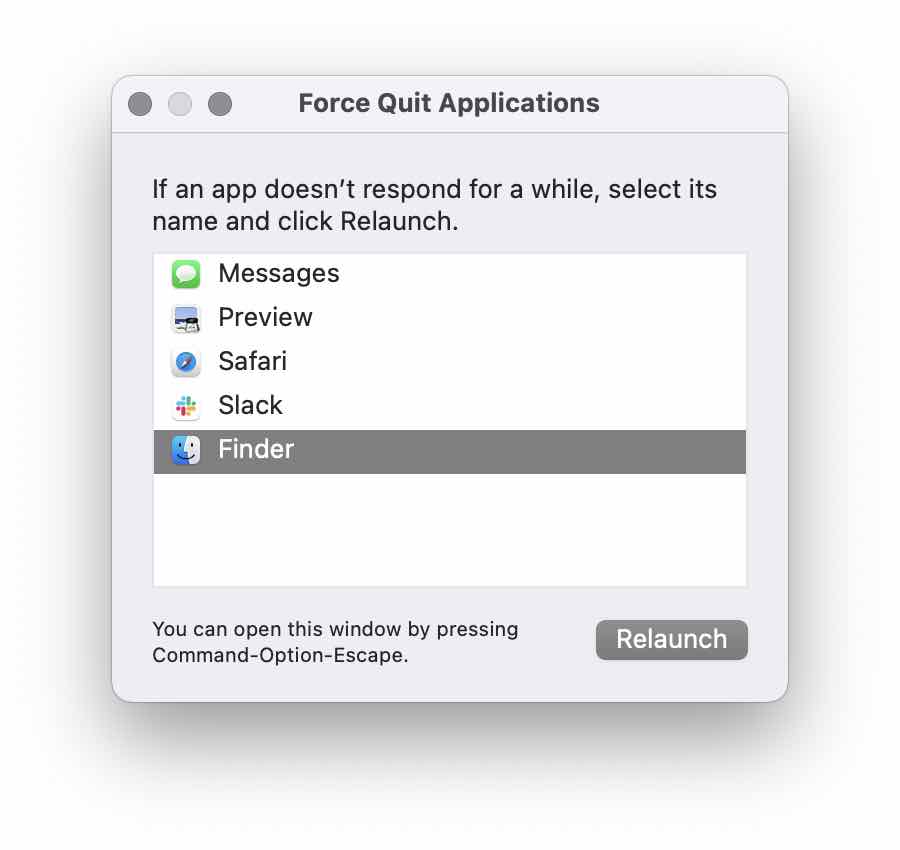Image resolution: width=900 pixels, height=850 pixels.
Task: Click the third window zoom button
Action: coord(220,104)
